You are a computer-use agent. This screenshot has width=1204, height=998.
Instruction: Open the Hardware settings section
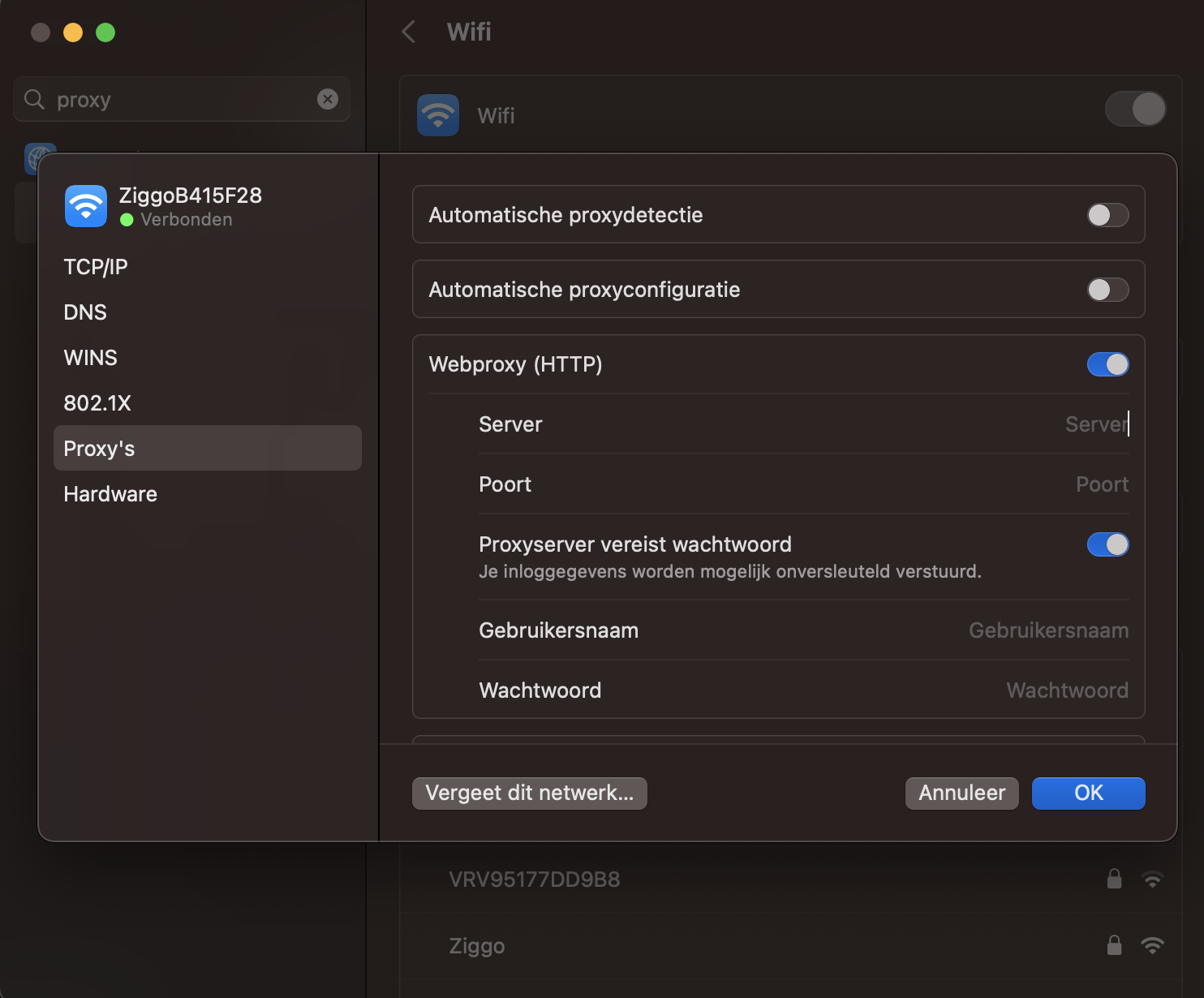pos(110,493)
